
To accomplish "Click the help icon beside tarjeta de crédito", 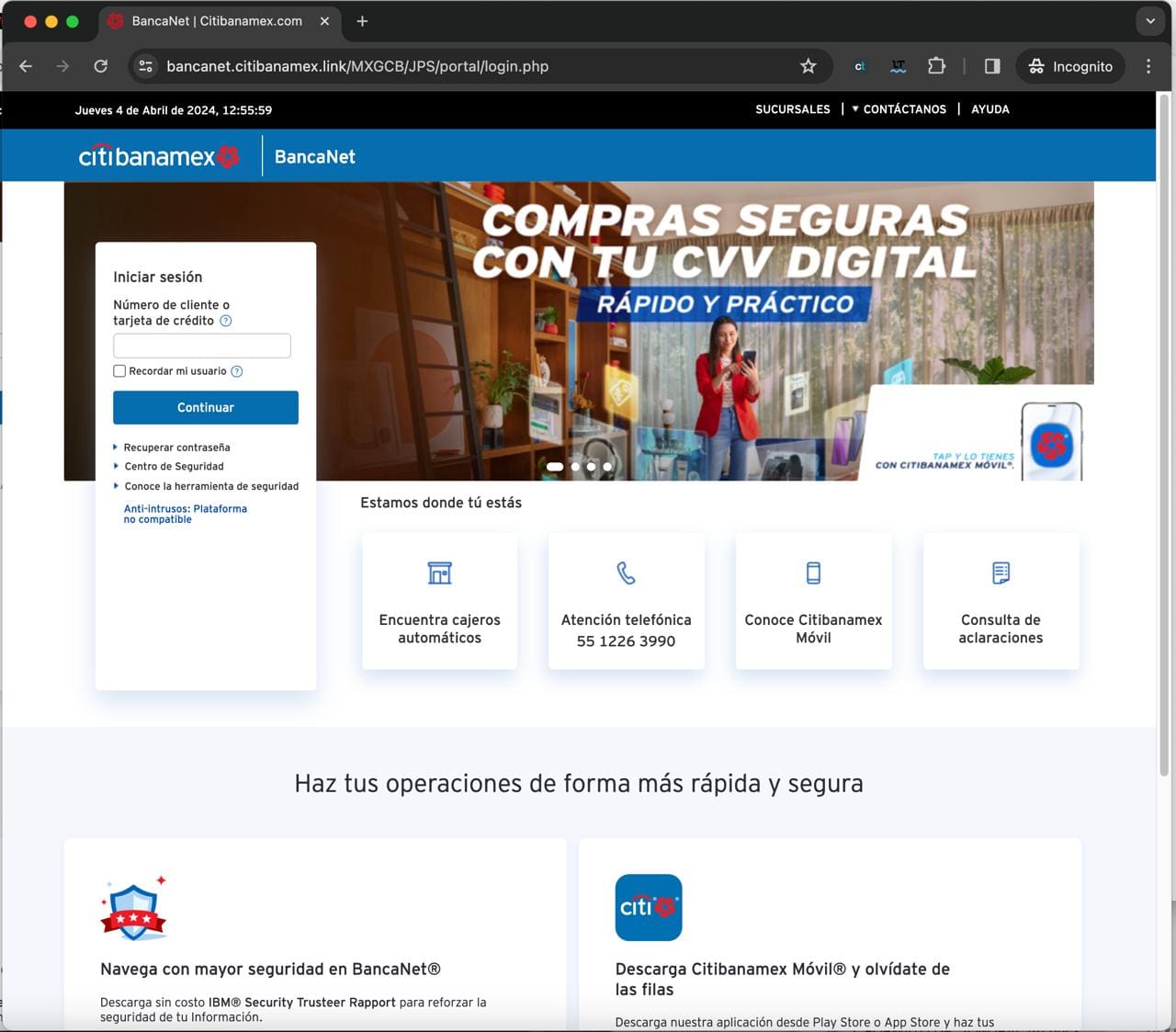I will 226,321.
